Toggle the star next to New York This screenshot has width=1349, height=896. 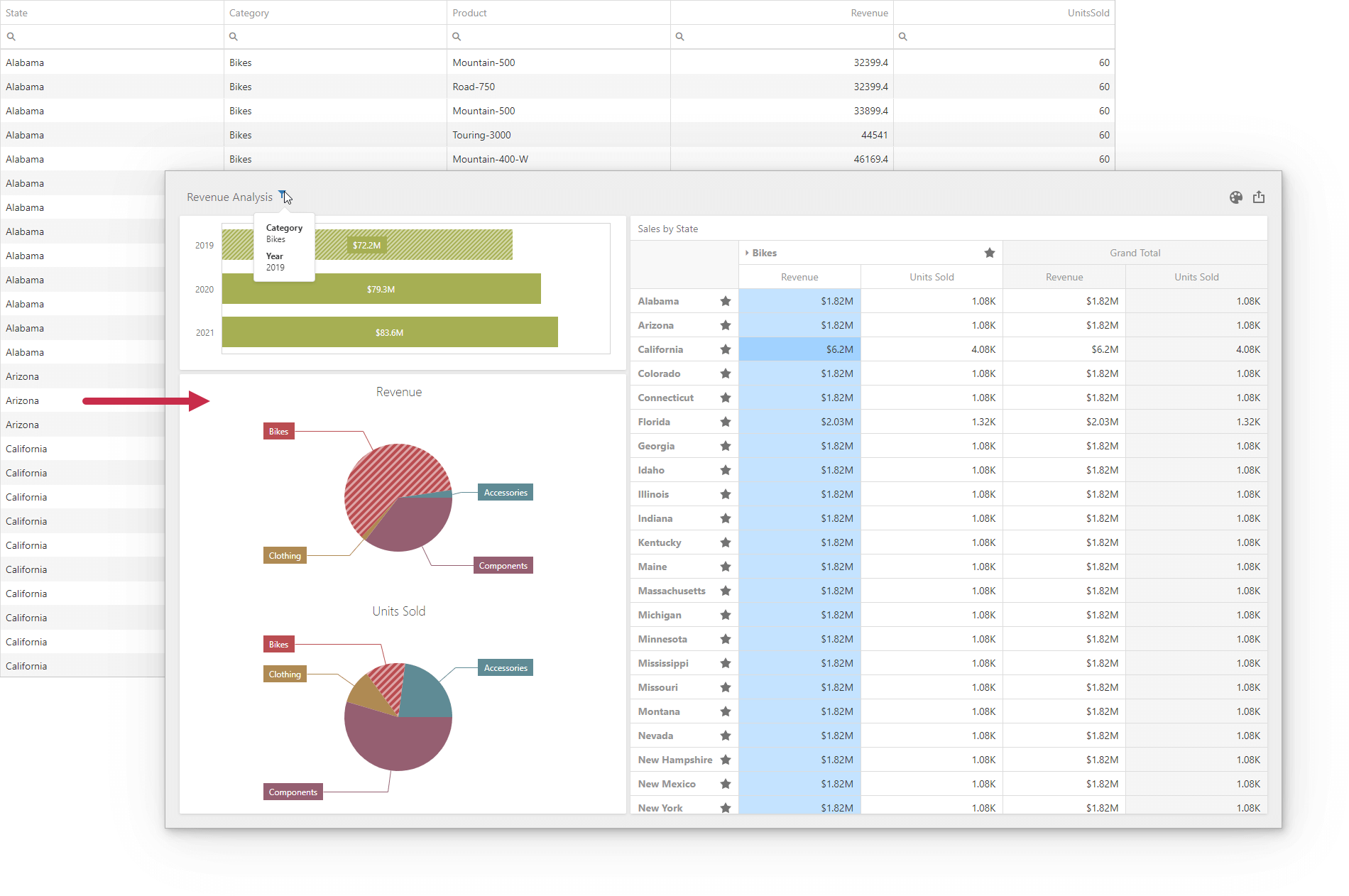coord(726,808)
